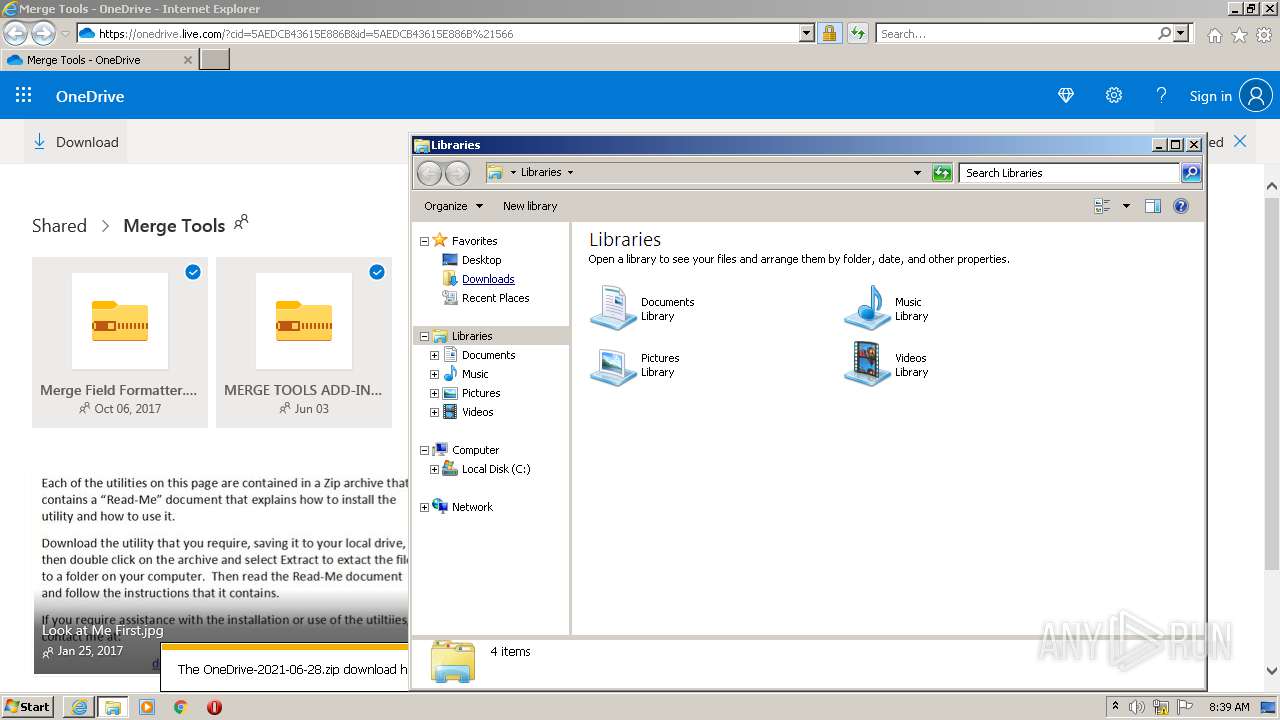This screenshot has height=720, width=1280.
Task: Click the security lock icon in IE
Action: click(829, 33)
